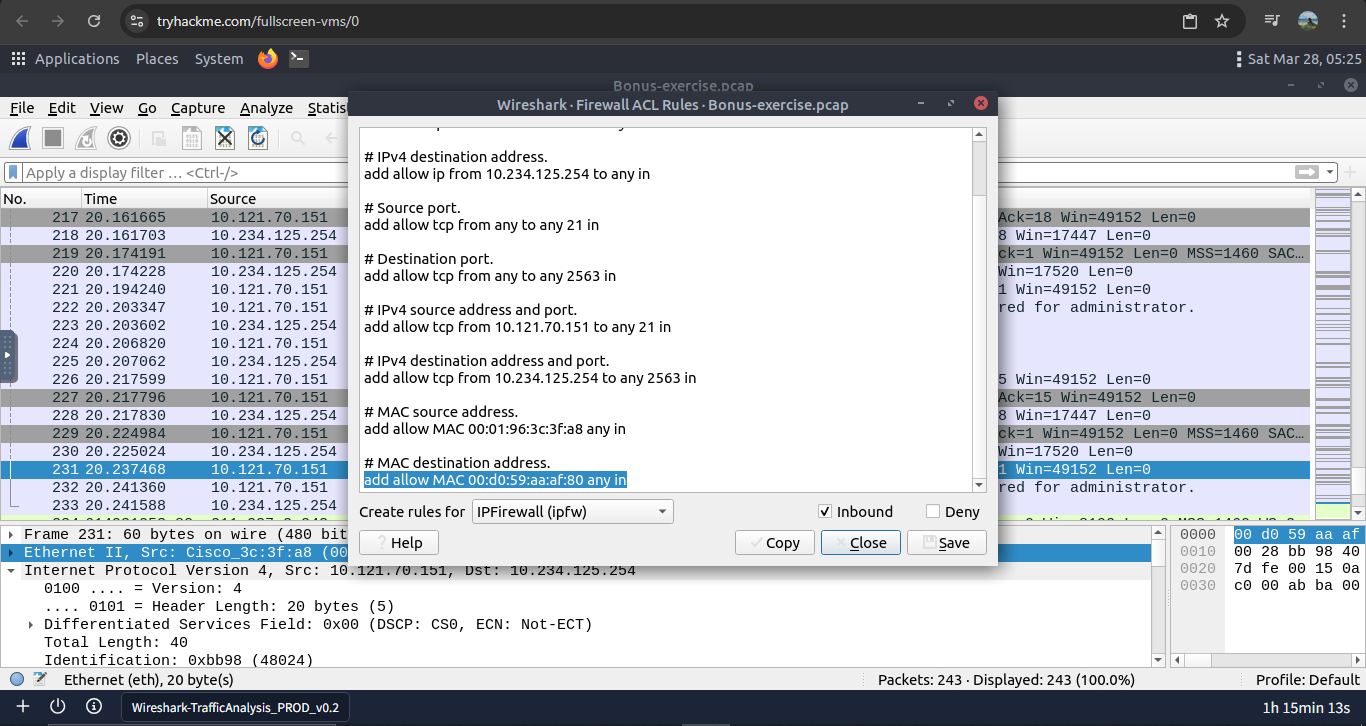Open the toolbar file-copy icon beside the gear
Viewport: 1366px width, 726px height.
coord(159,138)
